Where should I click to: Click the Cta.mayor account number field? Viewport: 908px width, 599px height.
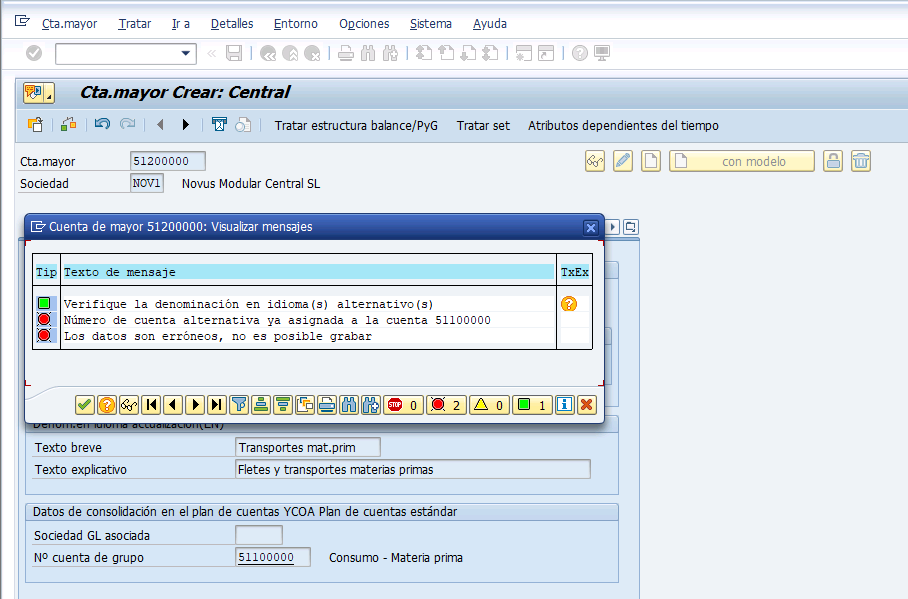click(x=167, y=161)
